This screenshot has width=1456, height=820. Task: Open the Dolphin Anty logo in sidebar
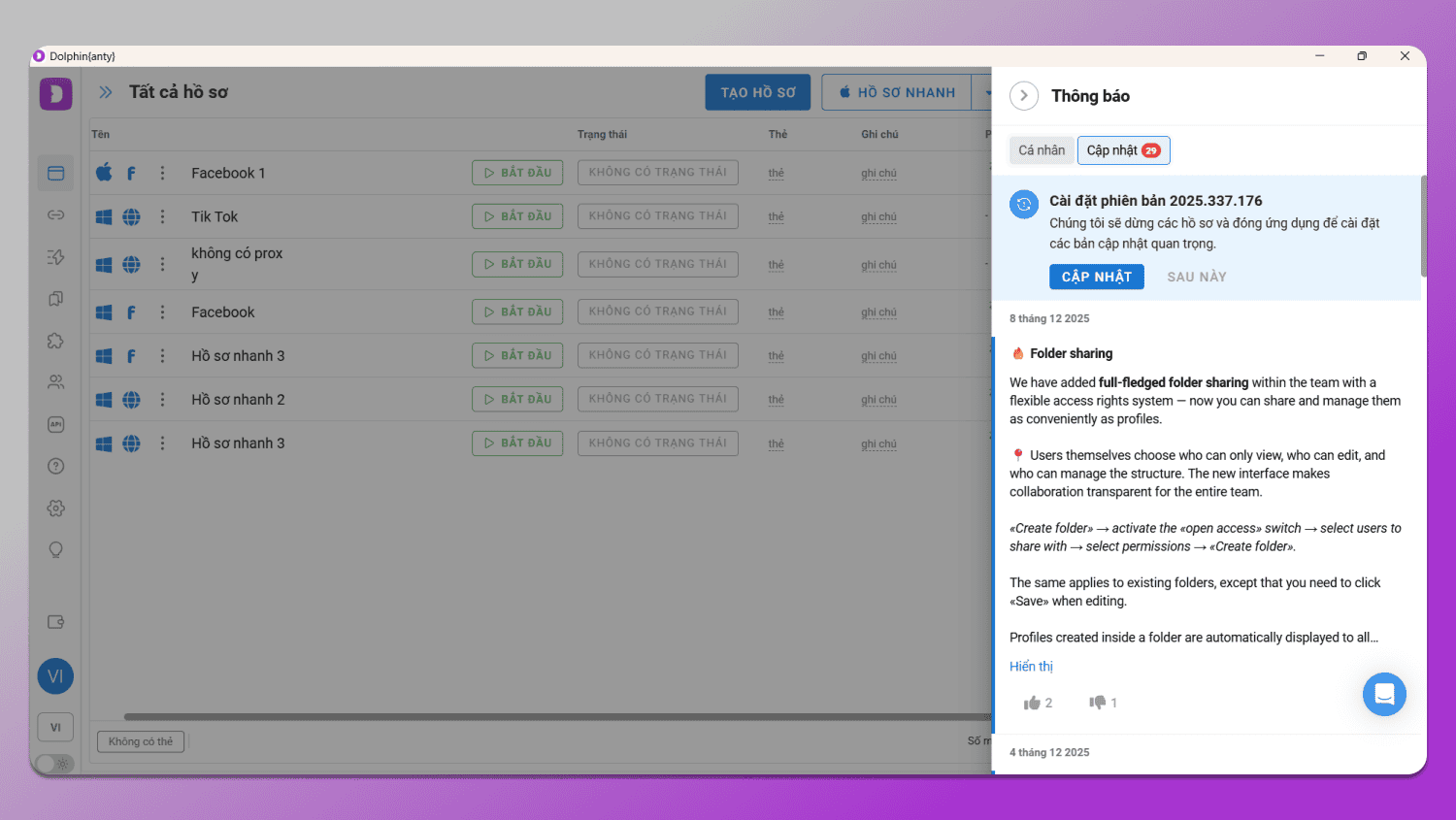(x=55, y=93)
